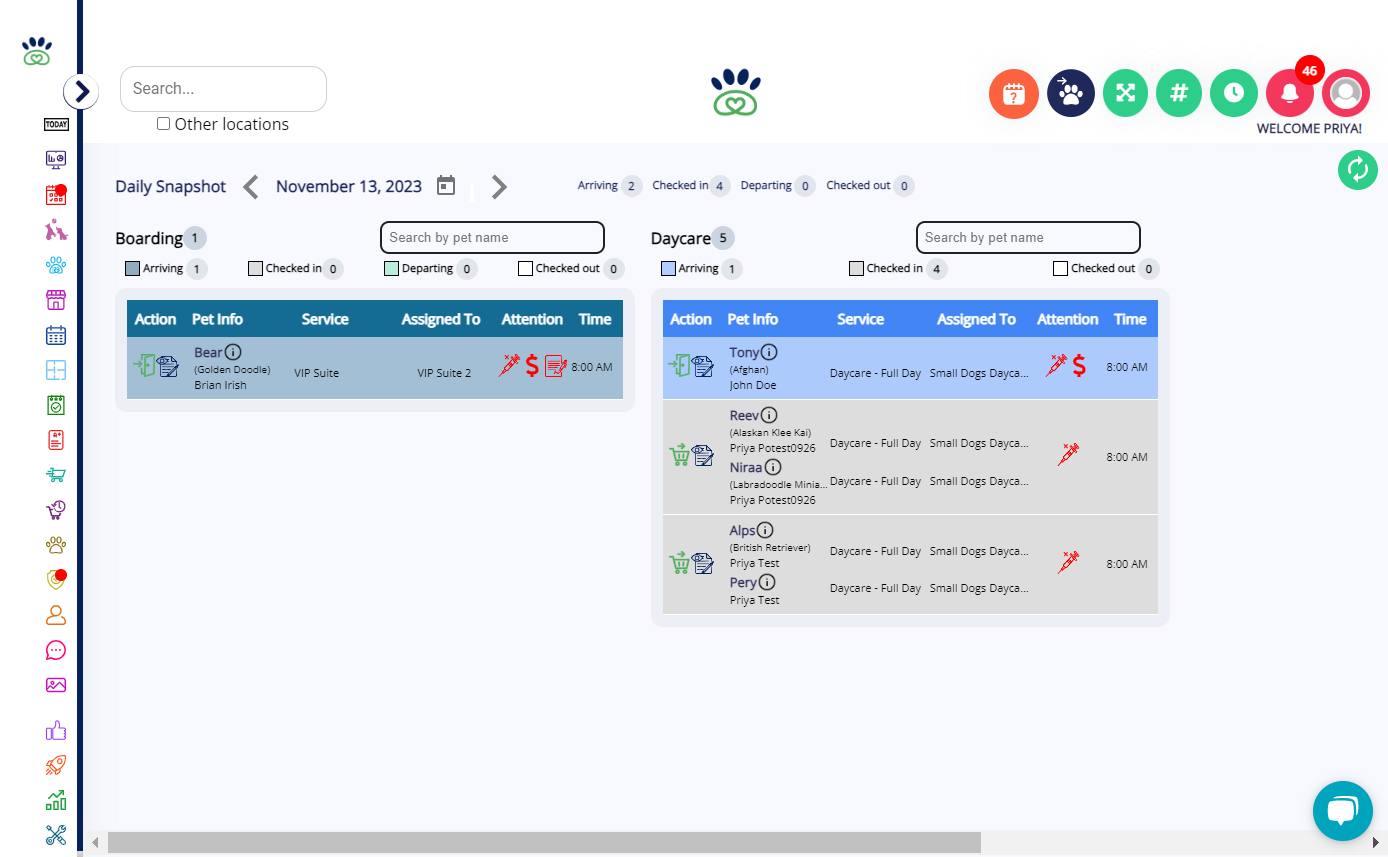The height and width of the screenshot is (857, 1388).
Task: Click the main Search field
Action: (223, 89)
